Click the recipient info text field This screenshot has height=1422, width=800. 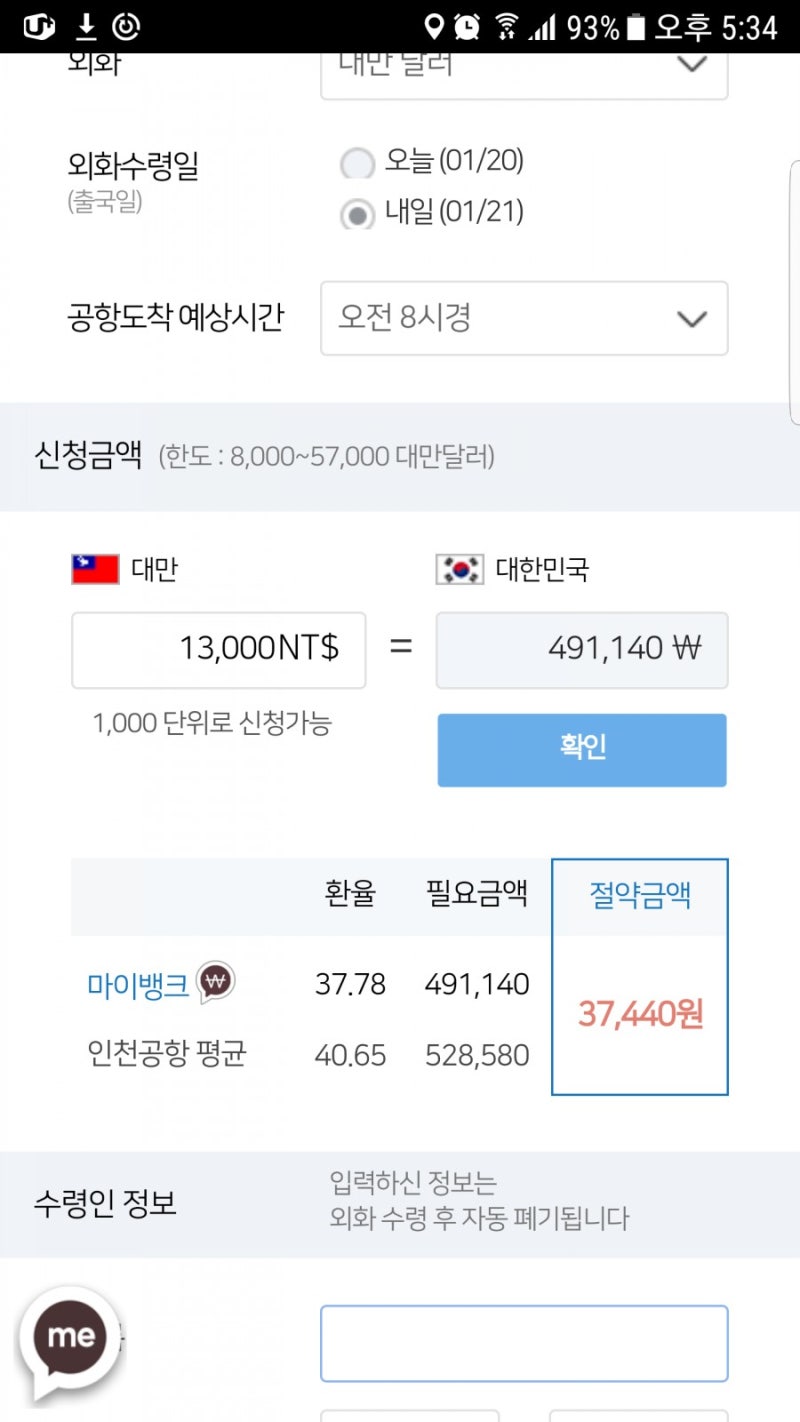click(523, 1343)
